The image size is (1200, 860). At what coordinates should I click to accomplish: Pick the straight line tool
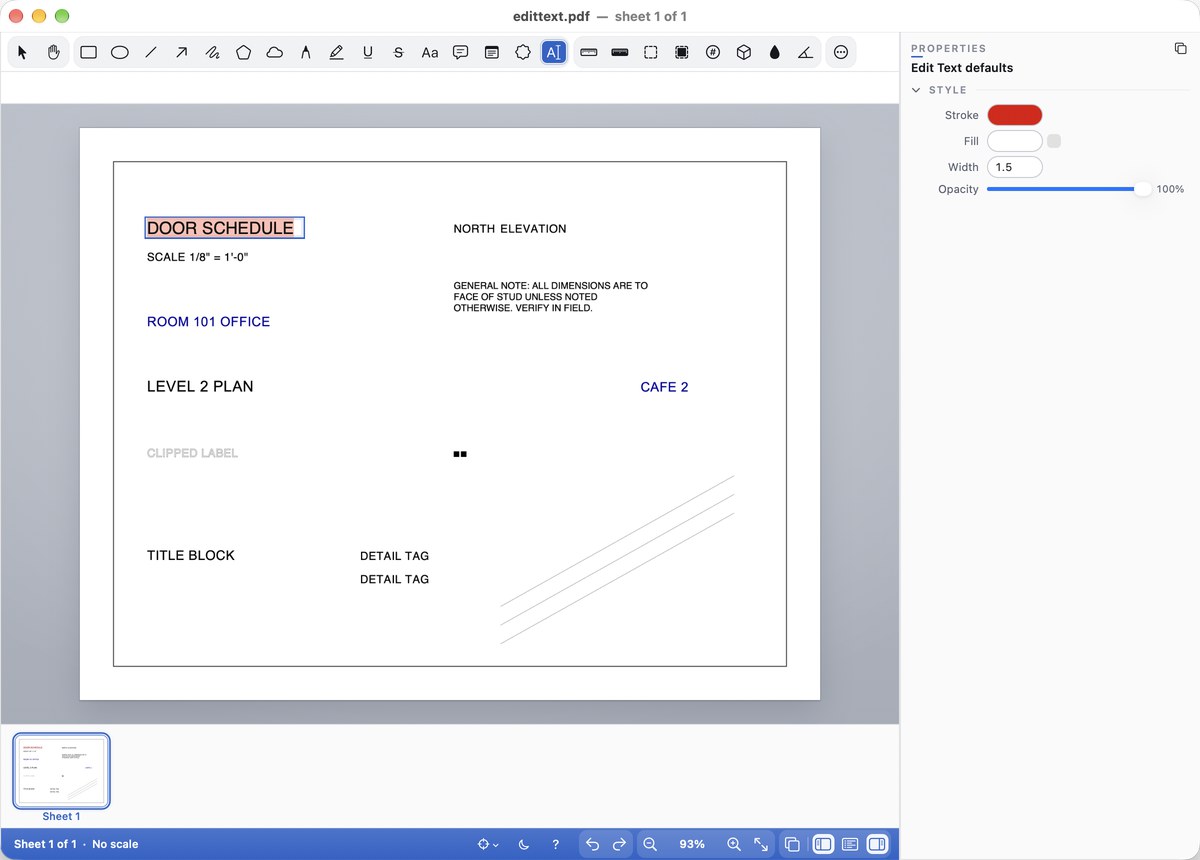[150, 53]
